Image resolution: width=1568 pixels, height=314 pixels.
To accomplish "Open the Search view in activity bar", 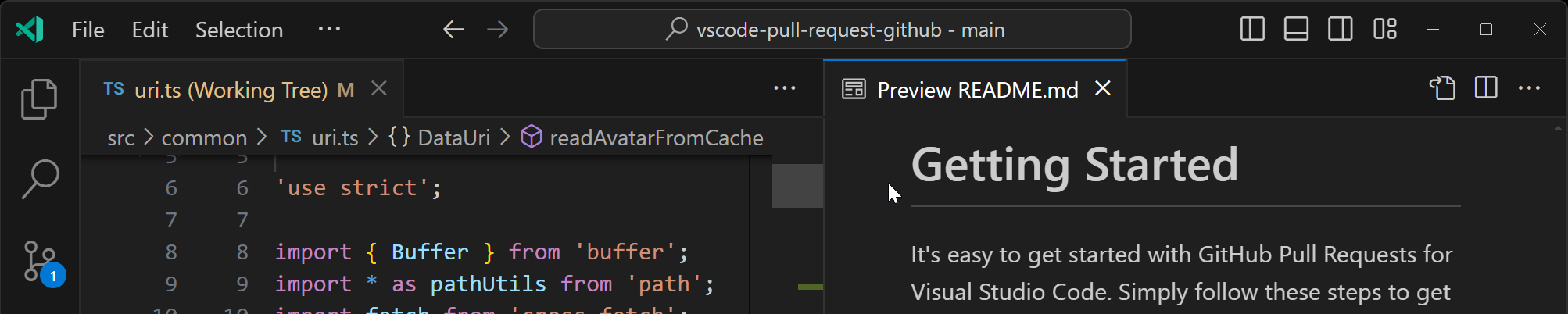I will coord(39,179).
